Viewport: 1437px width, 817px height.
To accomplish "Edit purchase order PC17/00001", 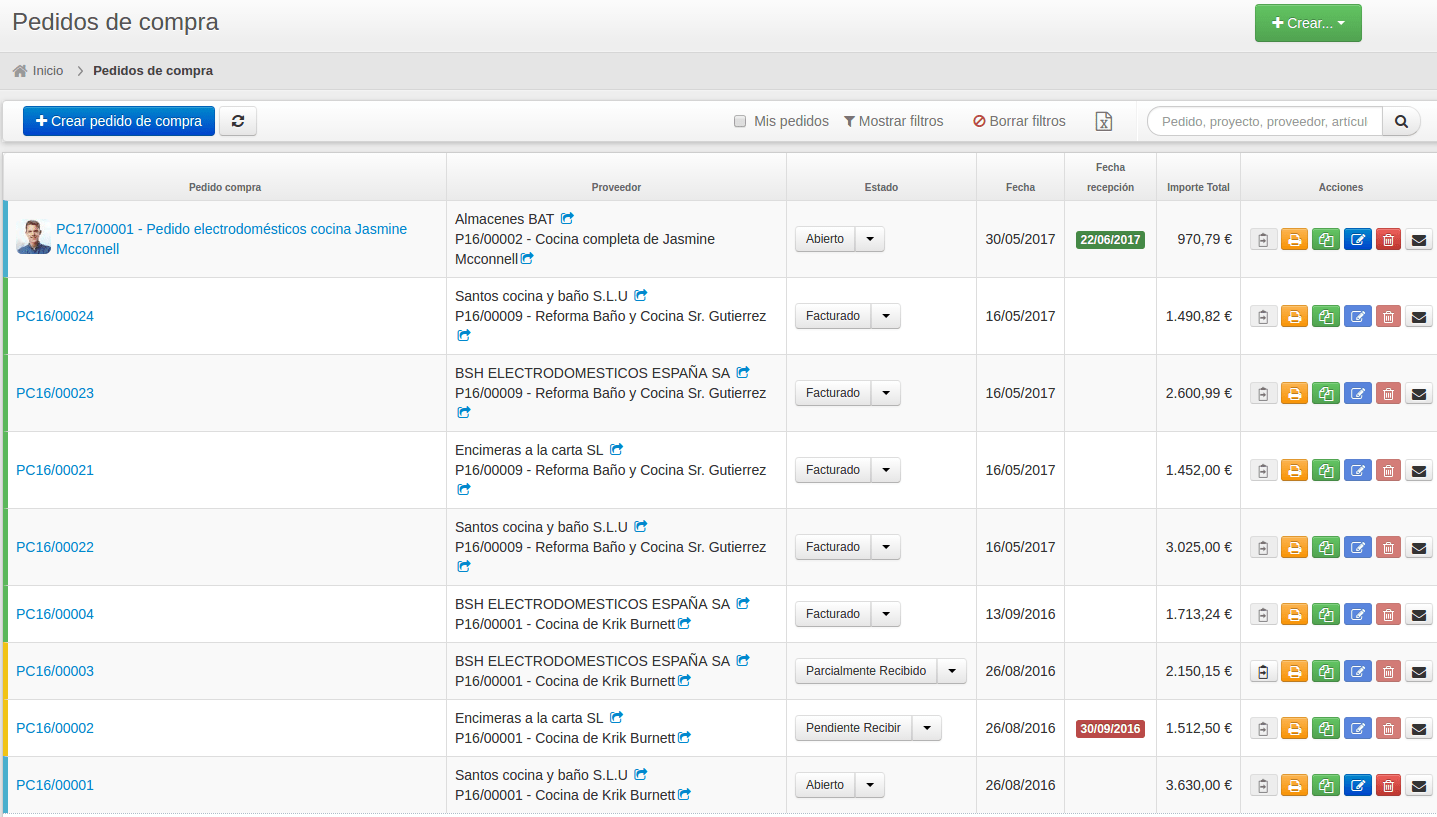I will point(1358,239).
